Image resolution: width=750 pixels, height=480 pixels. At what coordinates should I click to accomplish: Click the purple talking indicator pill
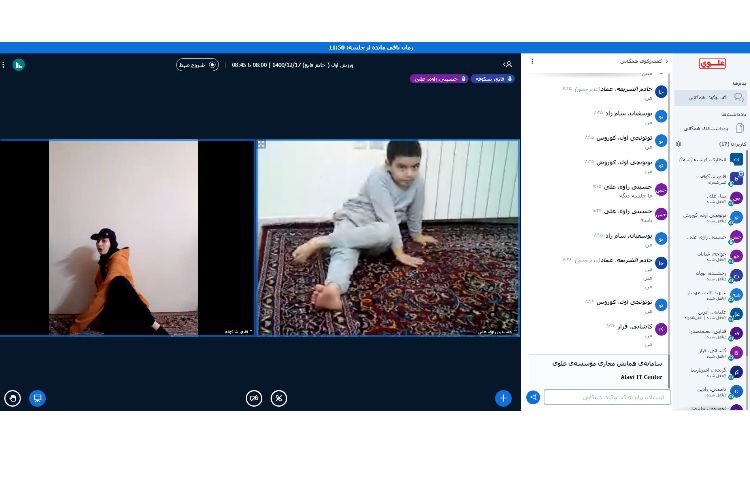point(438,78)
